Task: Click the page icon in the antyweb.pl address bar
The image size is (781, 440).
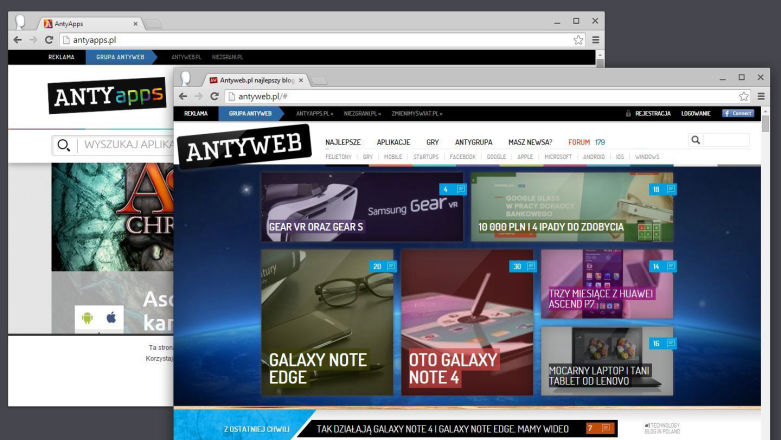Action: tap(231, 96)
